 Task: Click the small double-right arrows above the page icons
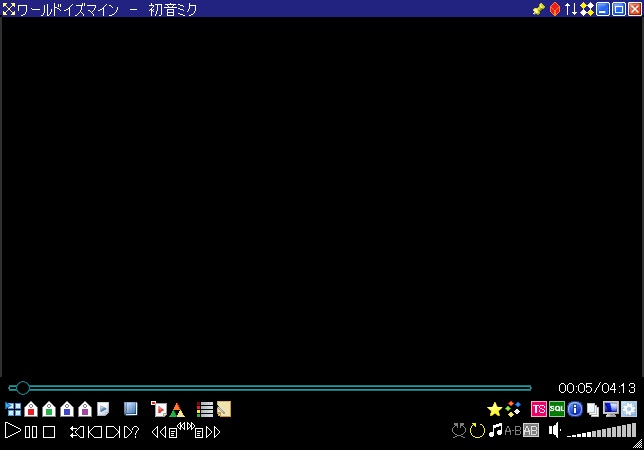[191, 426]
